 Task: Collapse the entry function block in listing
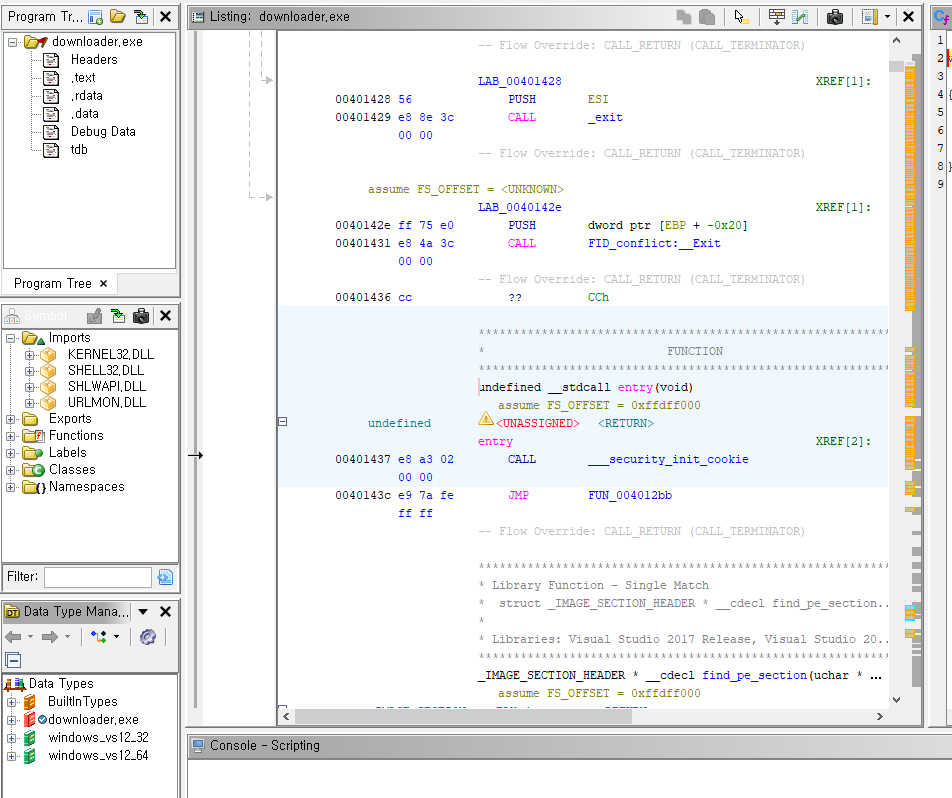pyautogui.click(x=282, y=422)
